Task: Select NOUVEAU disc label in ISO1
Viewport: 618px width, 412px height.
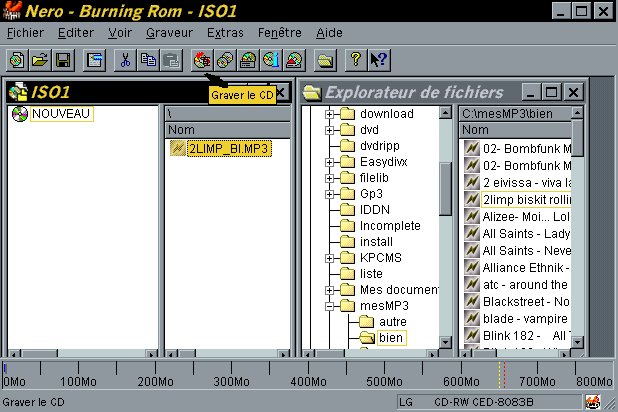Action: [x=61, y=114]
